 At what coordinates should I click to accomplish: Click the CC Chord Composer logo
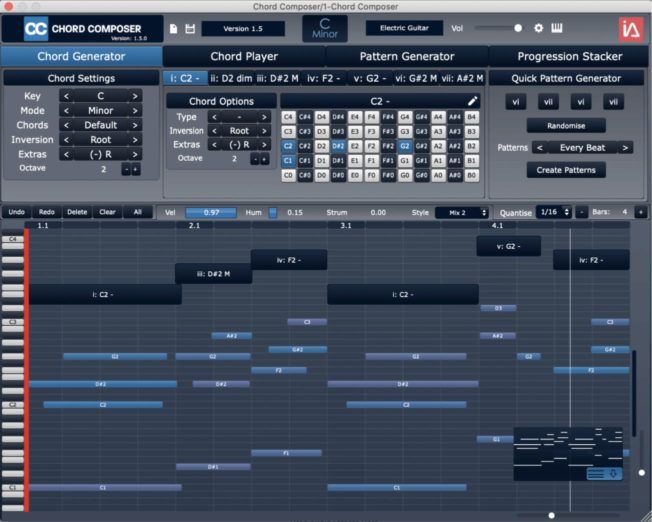(x=83, y=29)
